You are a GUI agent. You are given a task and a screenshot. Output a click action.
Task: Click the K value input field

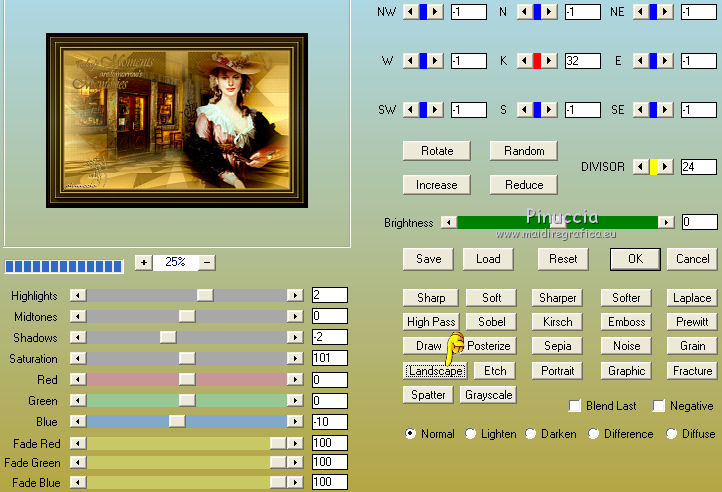[x=583, y=61]
